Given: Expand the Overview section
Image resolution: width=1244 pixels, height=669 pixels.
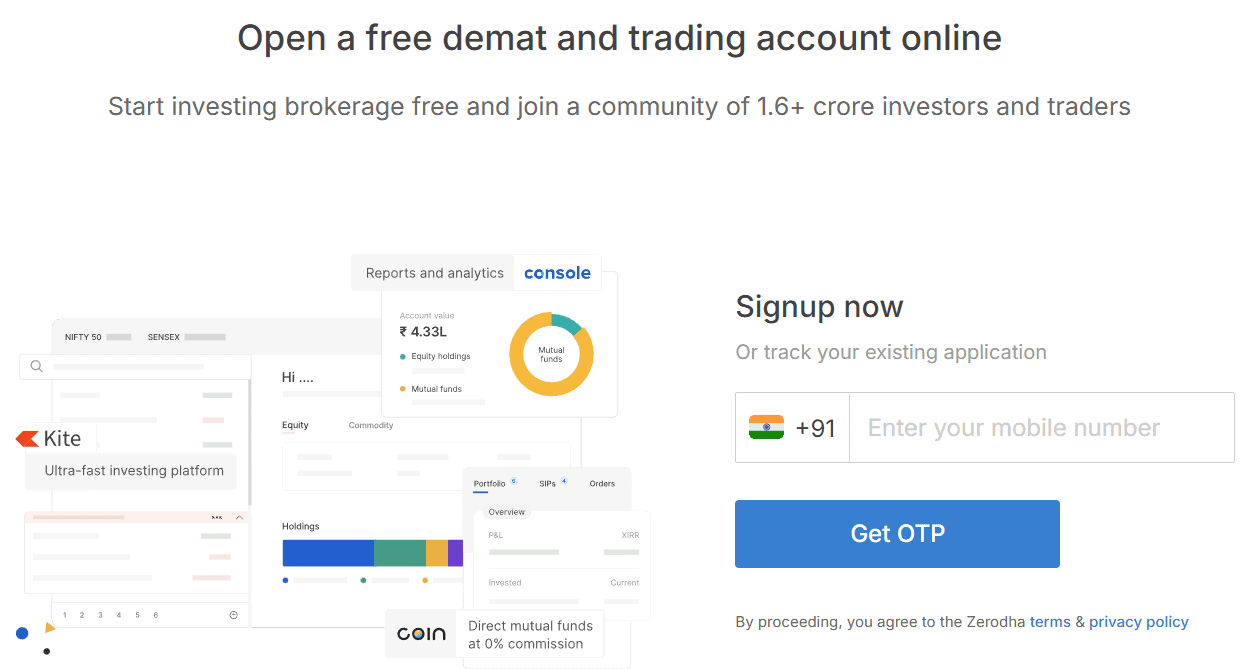Looking at the screenshot, I should pyautogui.click(x=506, y=511).
